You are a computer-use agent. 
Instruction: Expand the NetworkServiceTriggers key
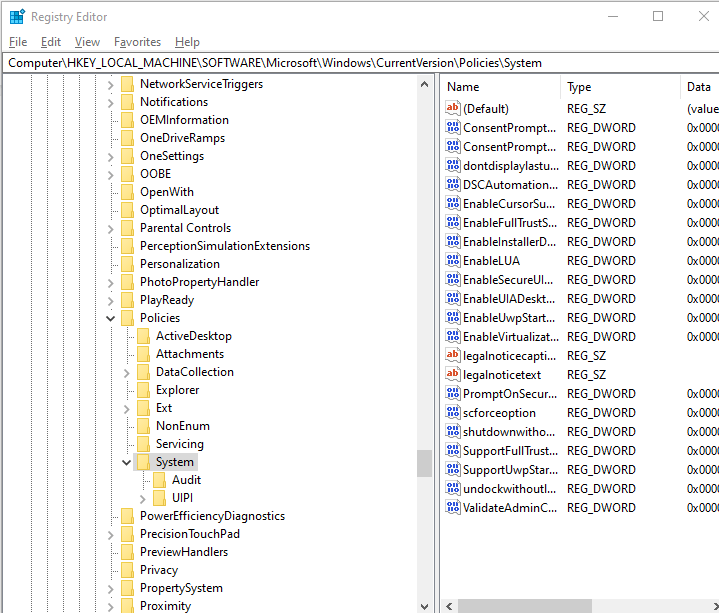click(x=111, y=85)
